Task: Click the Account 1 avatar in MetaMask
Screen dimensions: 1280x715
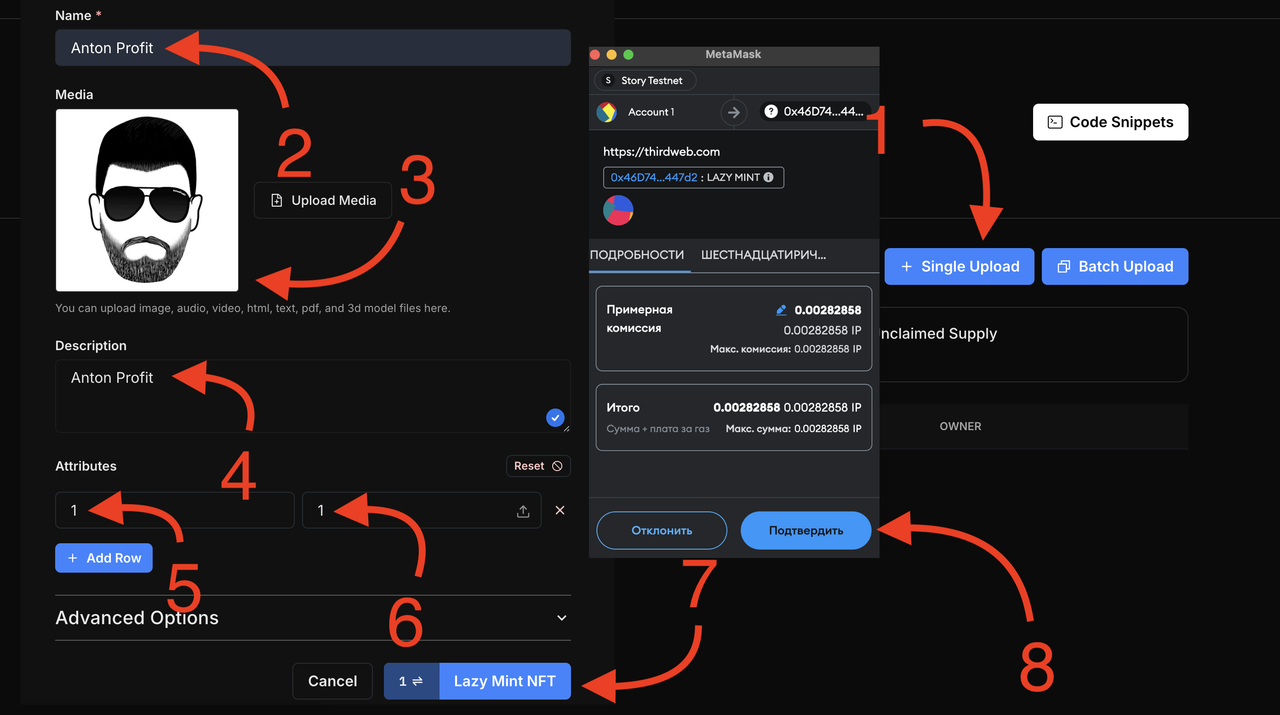Action: click(x=607, y=112)
